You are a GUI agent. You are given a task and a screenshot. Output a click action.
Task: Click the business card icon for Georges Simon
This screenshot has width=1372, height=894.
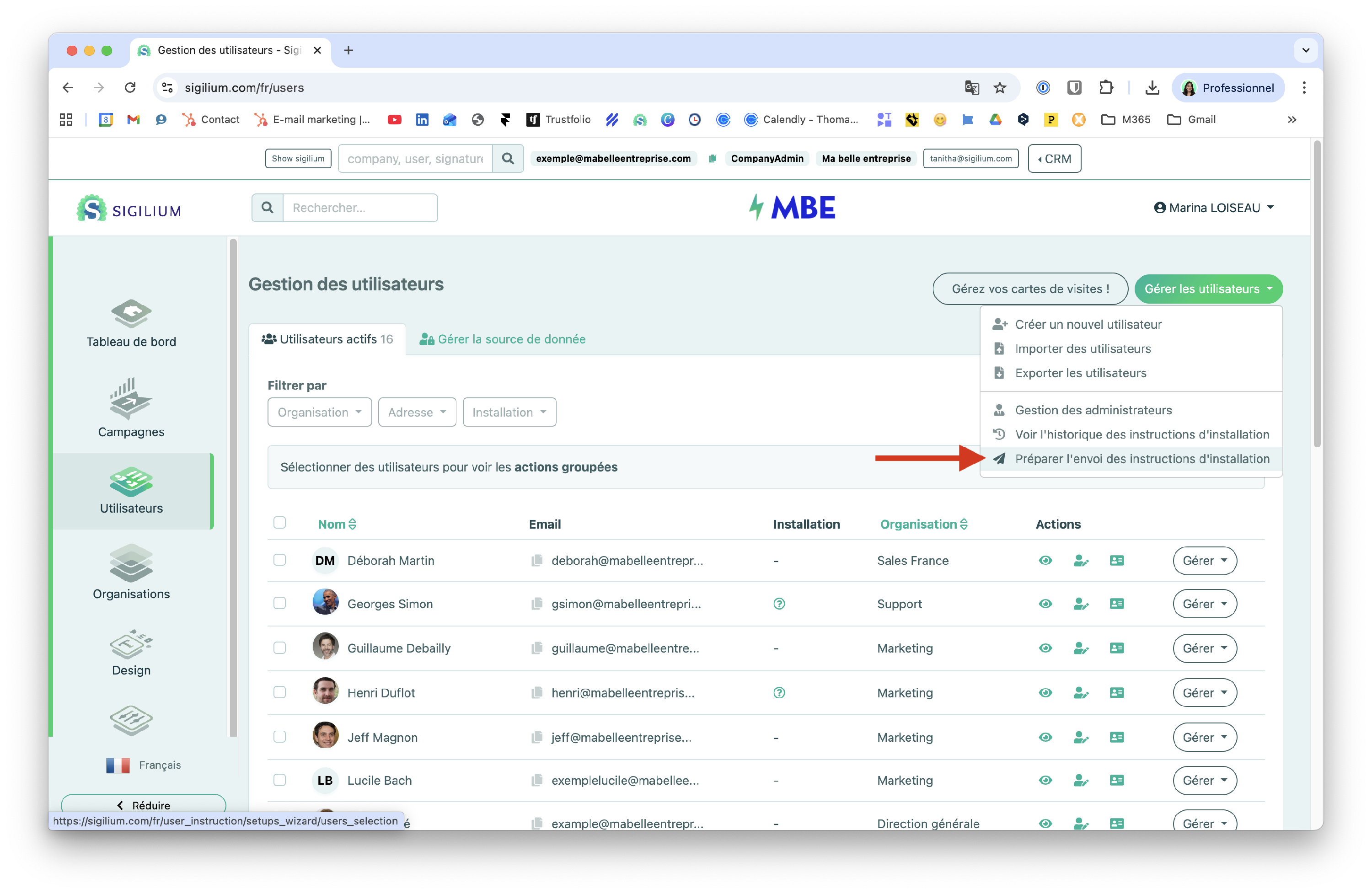click(1117, 604)
